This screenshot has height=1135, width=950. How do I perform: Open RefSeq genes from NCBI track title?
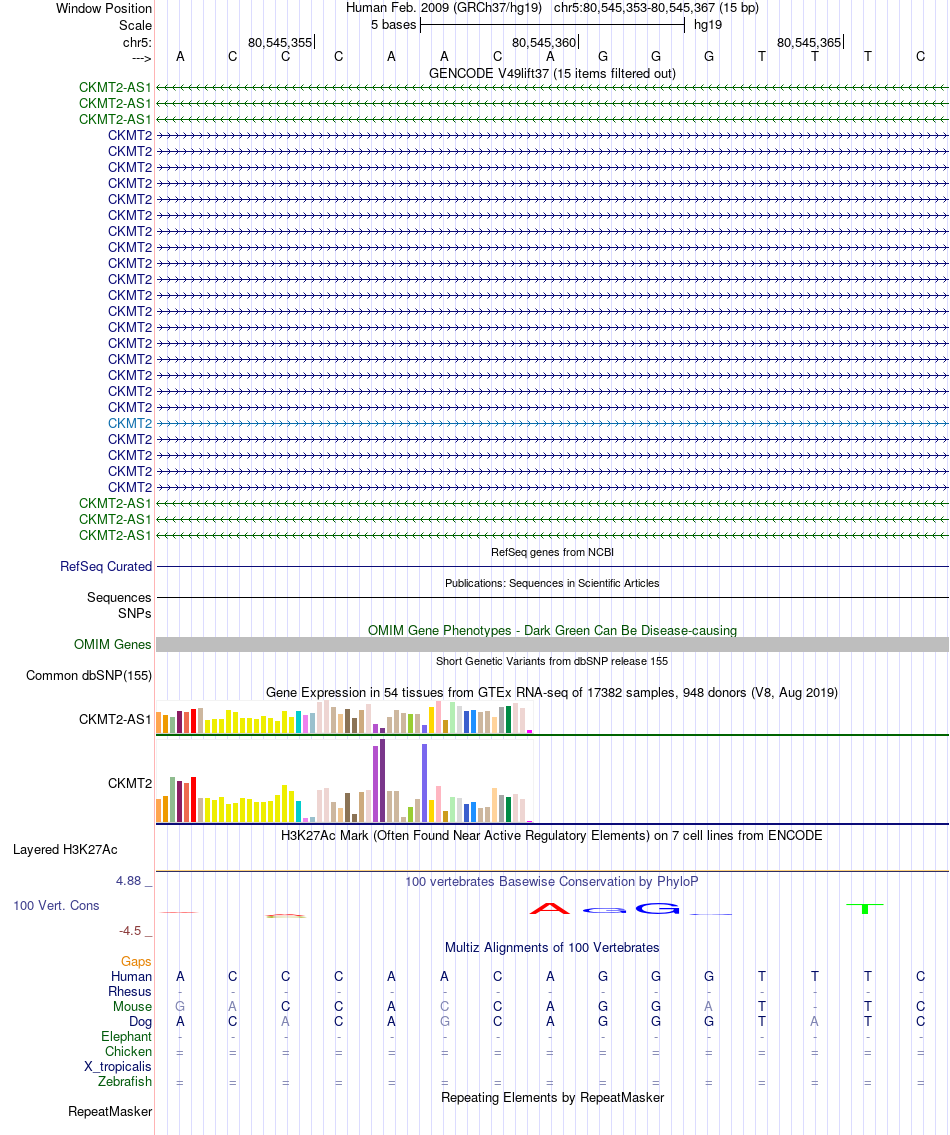[552, 552]
